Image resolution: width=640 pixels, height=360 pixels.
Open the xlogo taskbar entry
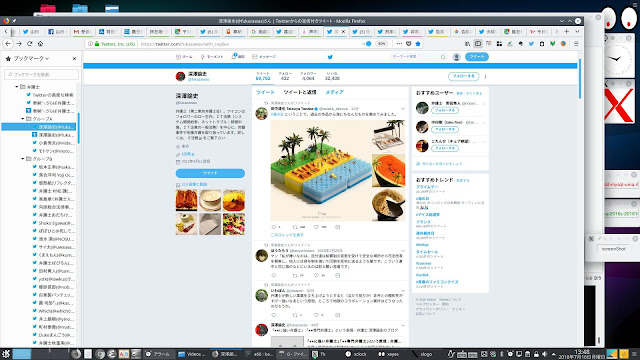pyautogui.click(x=422, y=354)
